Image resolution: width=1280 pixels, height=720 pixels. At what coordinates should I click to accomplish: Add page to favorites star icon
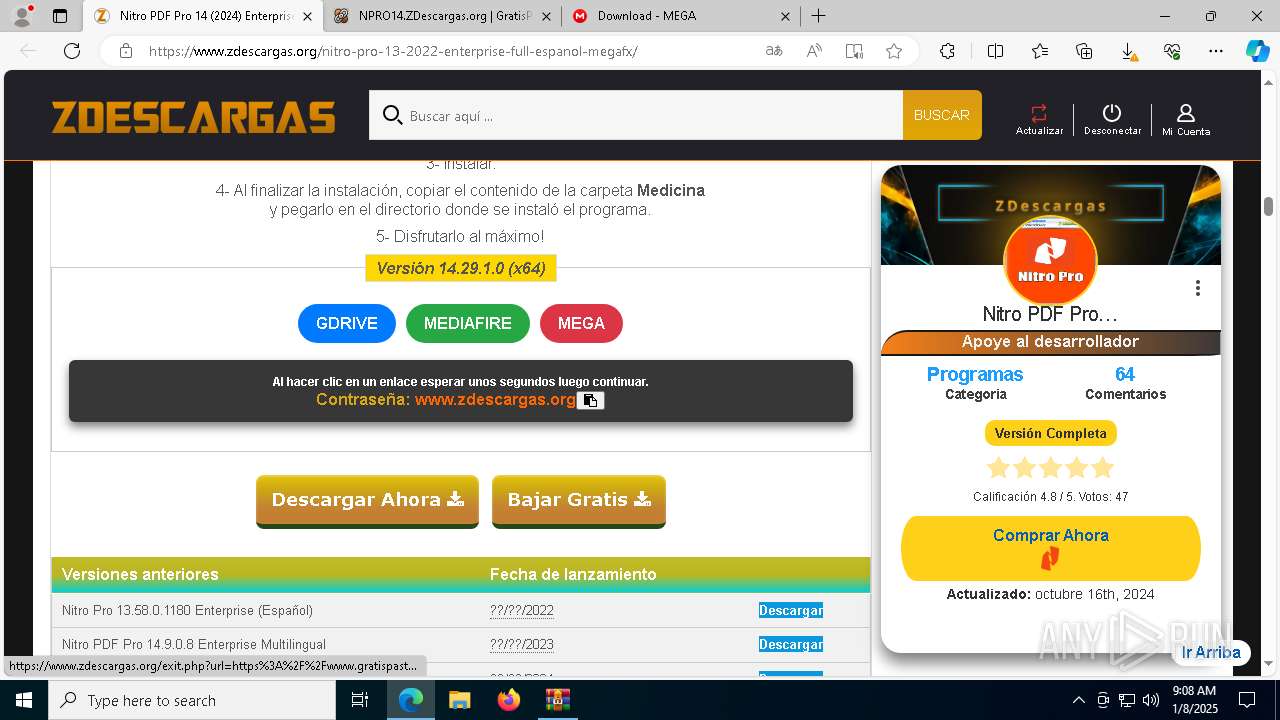point(894,51)
